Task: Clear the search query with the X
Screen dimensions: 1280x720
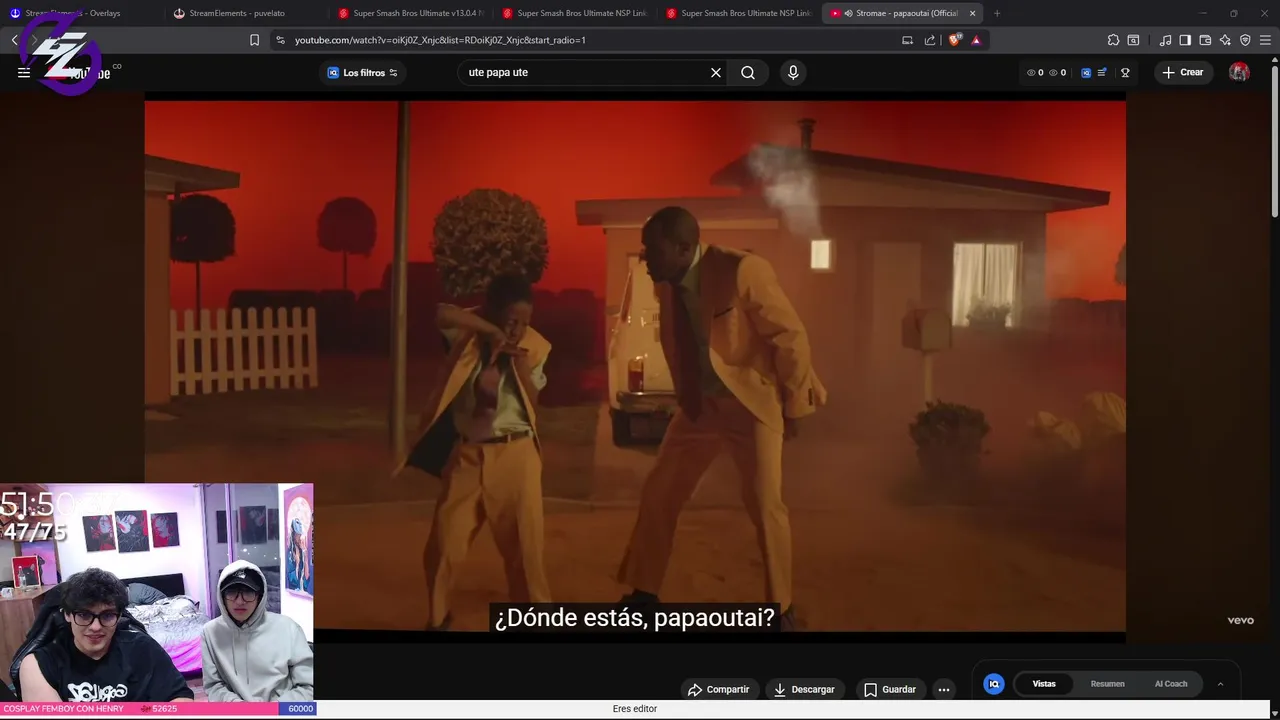Action: [x=716, y=73]
